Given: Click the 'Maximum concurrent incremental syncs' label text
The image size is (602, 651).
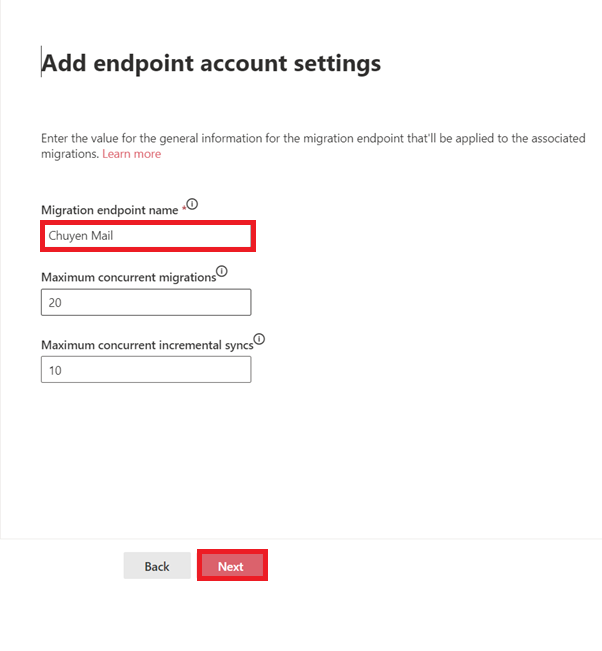Looking at the screenshot, I should point(146,345).
